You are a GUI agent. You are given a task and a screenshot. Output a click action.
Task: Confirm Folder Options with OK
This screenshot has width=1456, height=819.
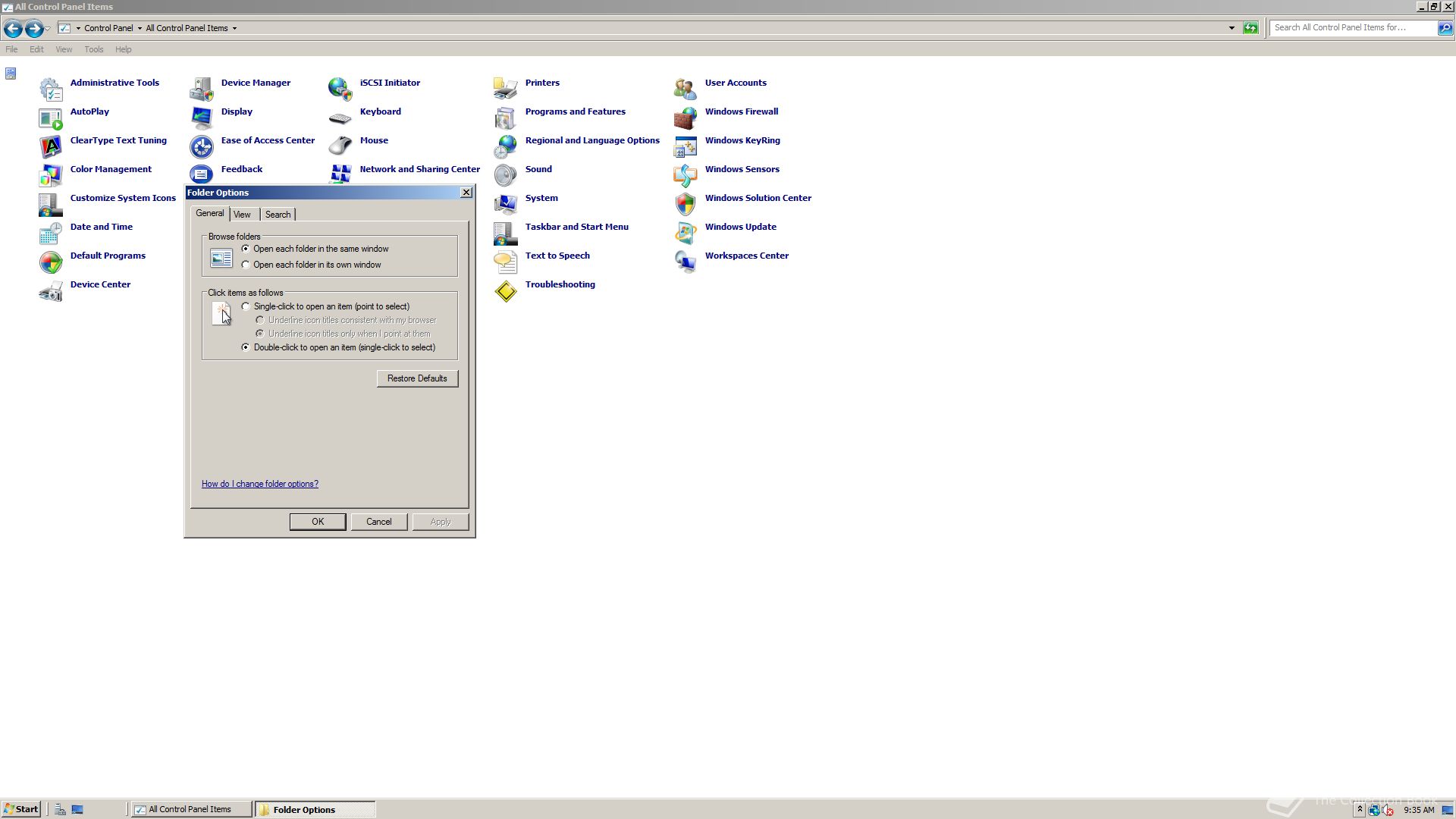pyautogui.click(x=318, y=522)
